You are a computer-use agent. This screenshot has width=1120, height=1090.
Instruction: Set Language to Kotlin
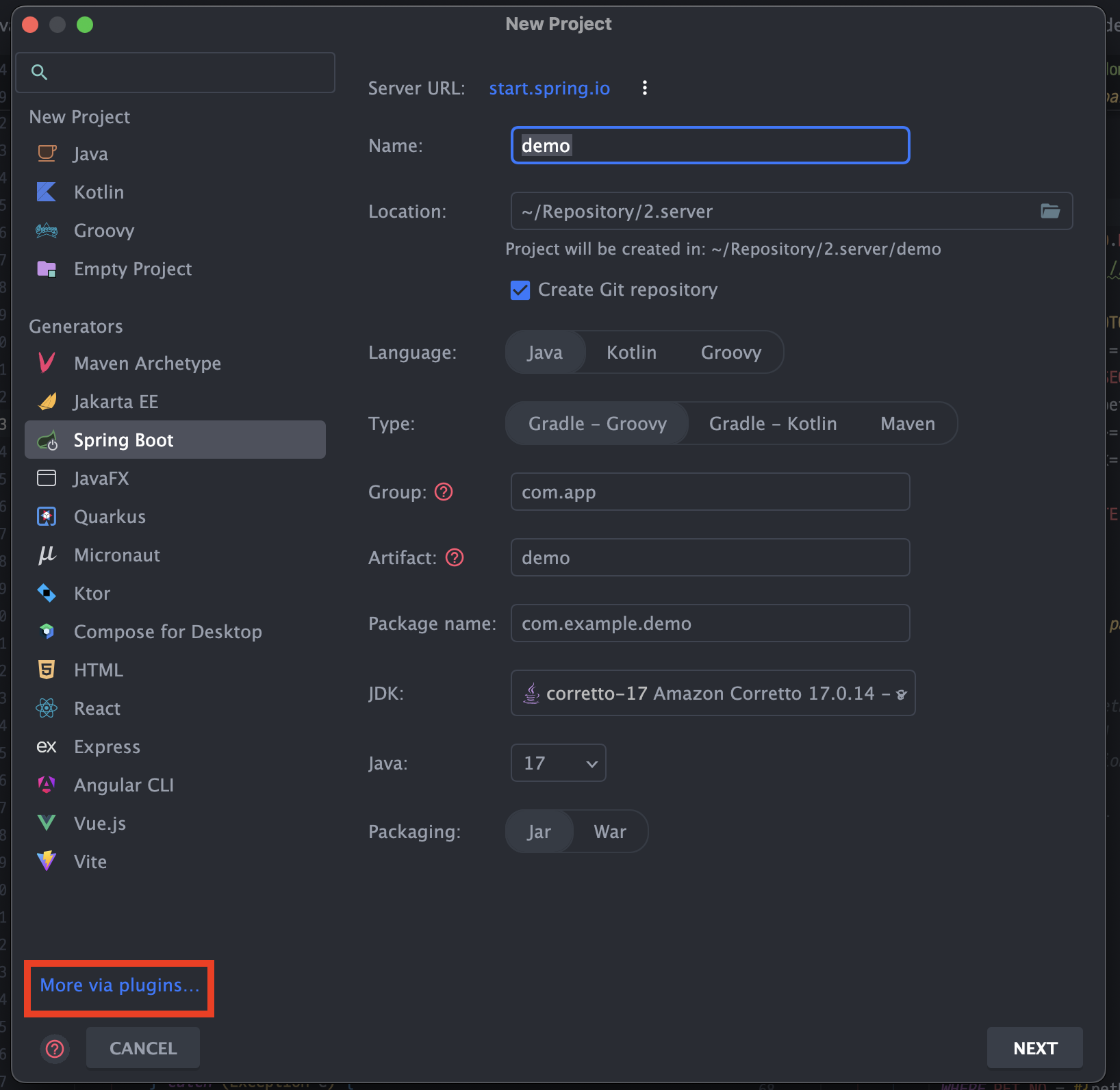(x=631, y=353)
